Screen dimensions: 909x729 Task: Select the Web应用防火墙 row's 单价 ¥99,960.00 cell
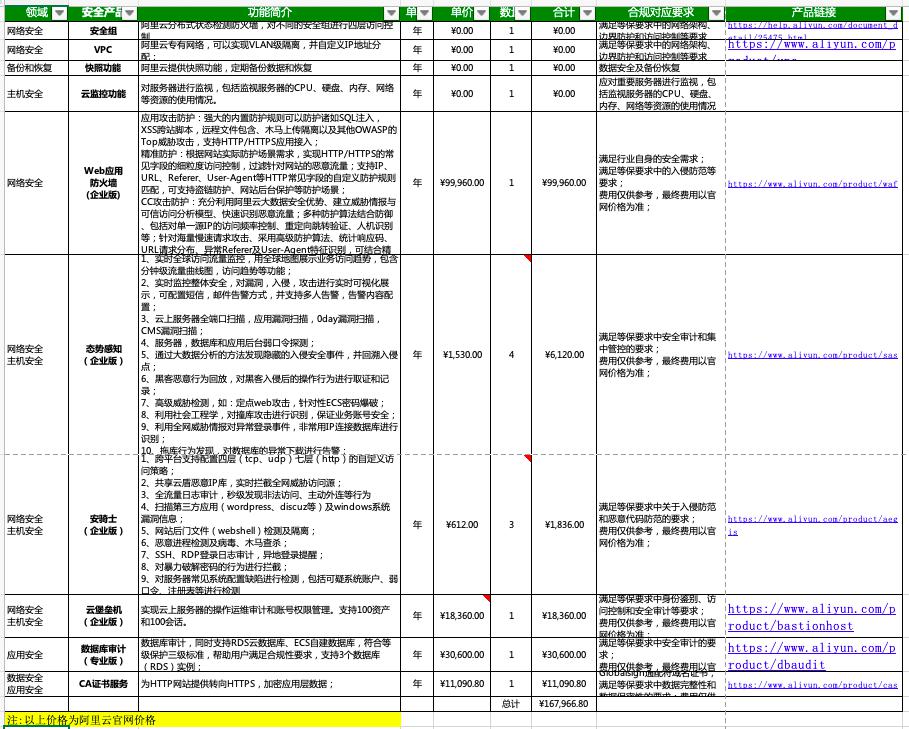462,183
